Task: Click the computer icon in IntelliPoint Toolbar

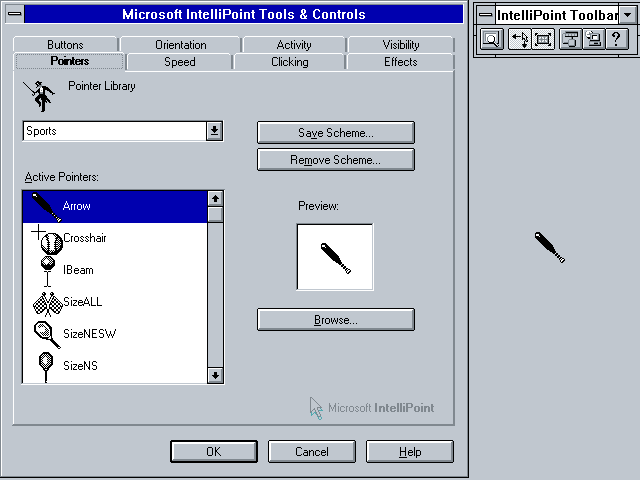Action: (x=593, y=39)
